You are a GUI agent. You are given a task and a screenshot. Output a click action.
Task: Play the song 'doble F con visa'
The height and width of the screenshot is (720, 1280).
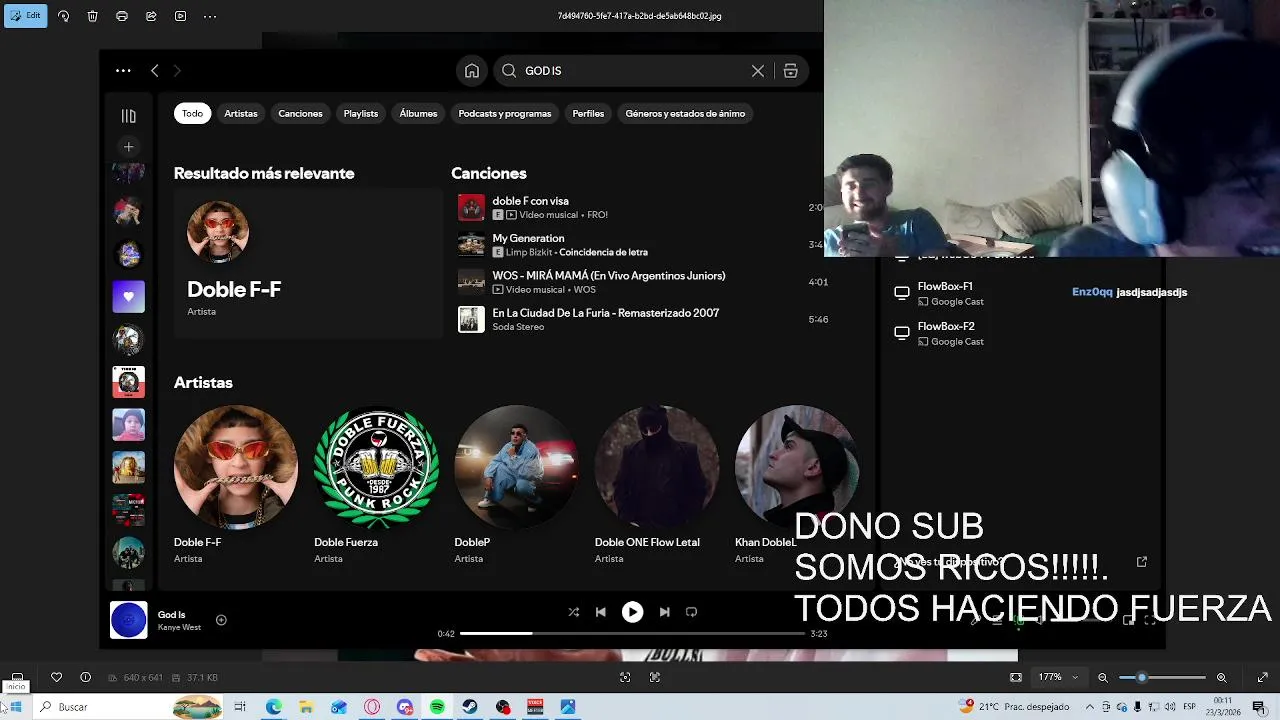tap(640, 207)
